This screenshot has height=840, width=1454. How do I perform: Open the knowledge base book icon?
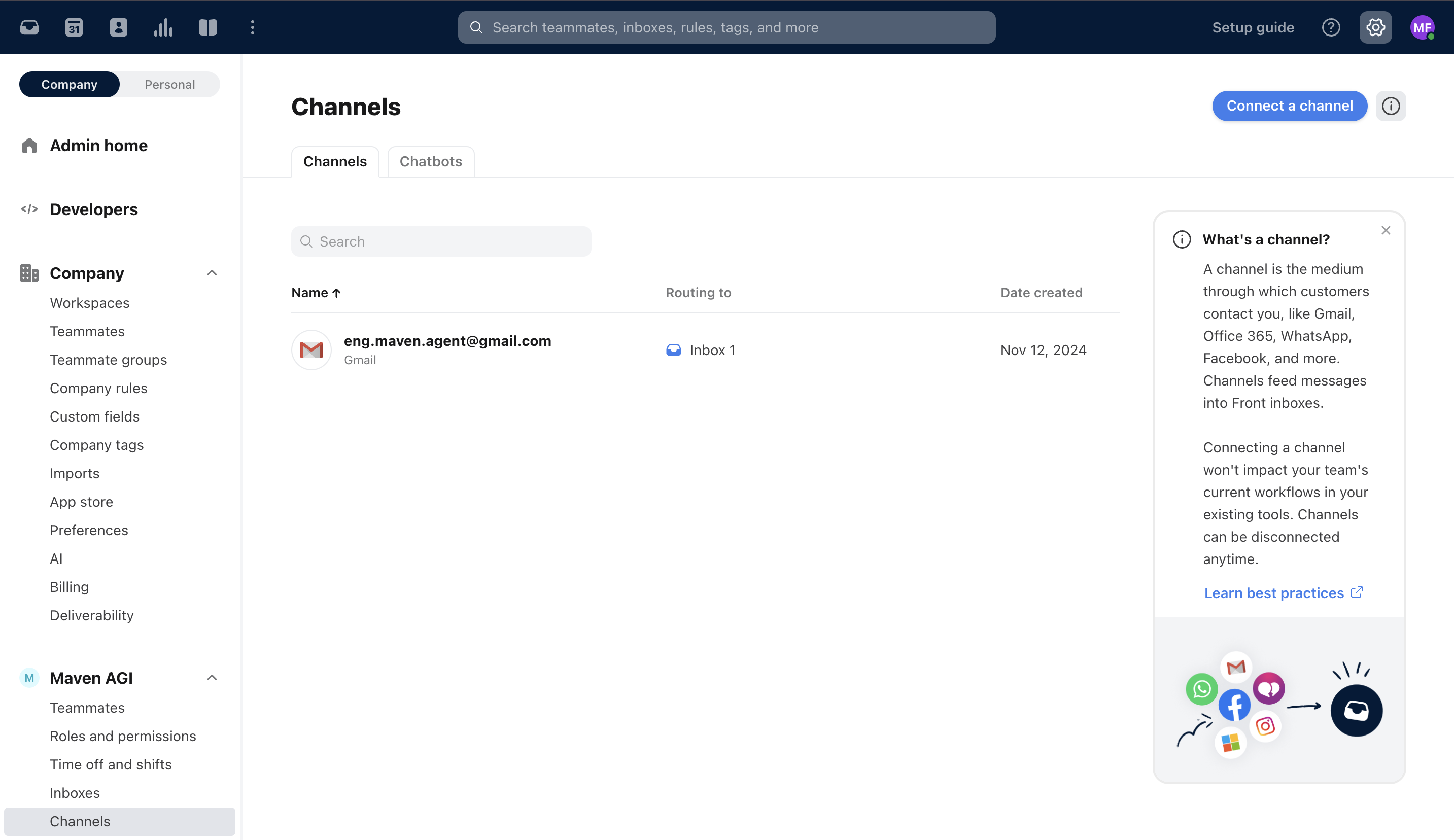[207, 27]
